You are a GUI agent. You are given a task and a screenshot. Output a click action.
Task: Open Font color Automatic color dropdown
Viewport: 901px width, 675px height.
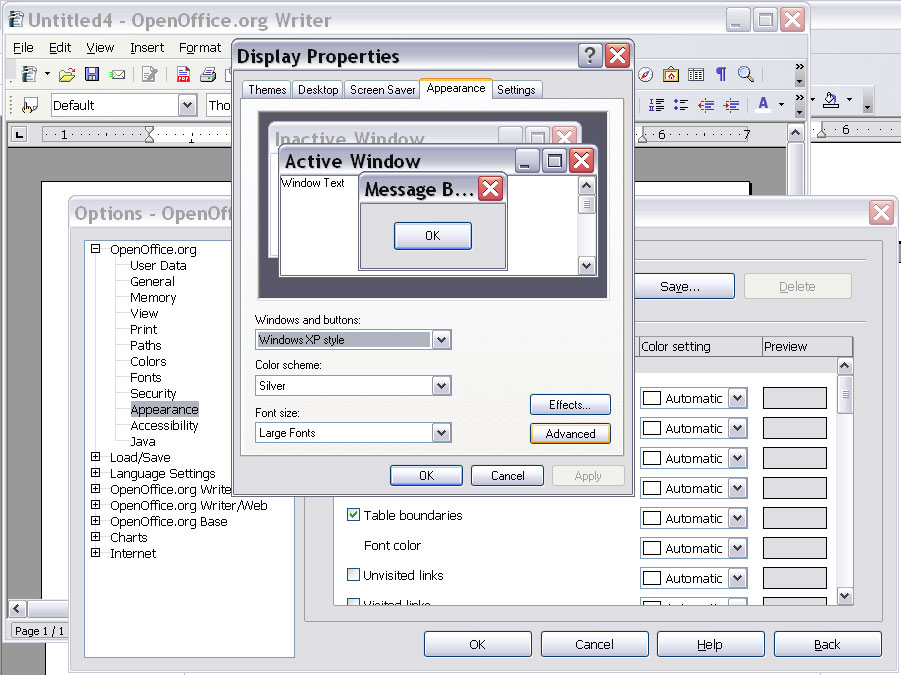coord(737,548)
